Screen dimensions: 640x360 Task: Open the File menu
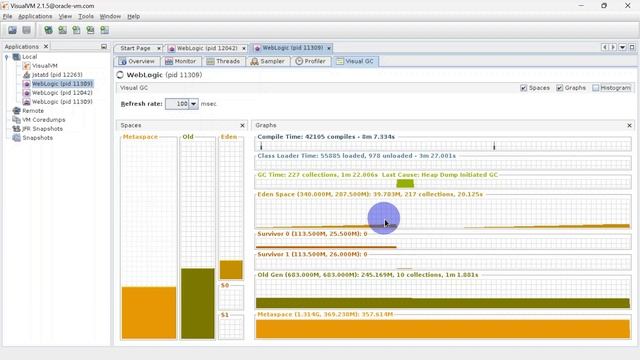coord(7,16)
